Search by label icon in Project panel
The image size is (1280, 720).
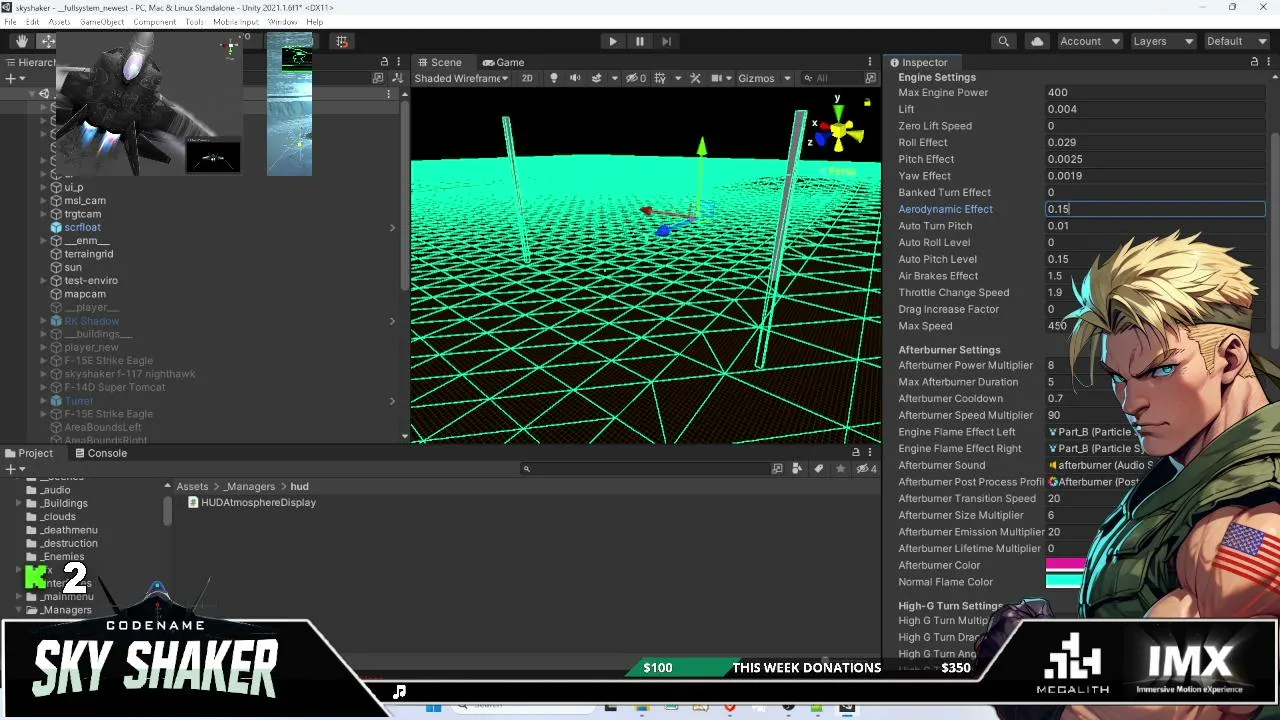pyautogui.click(x=819, y=468)
